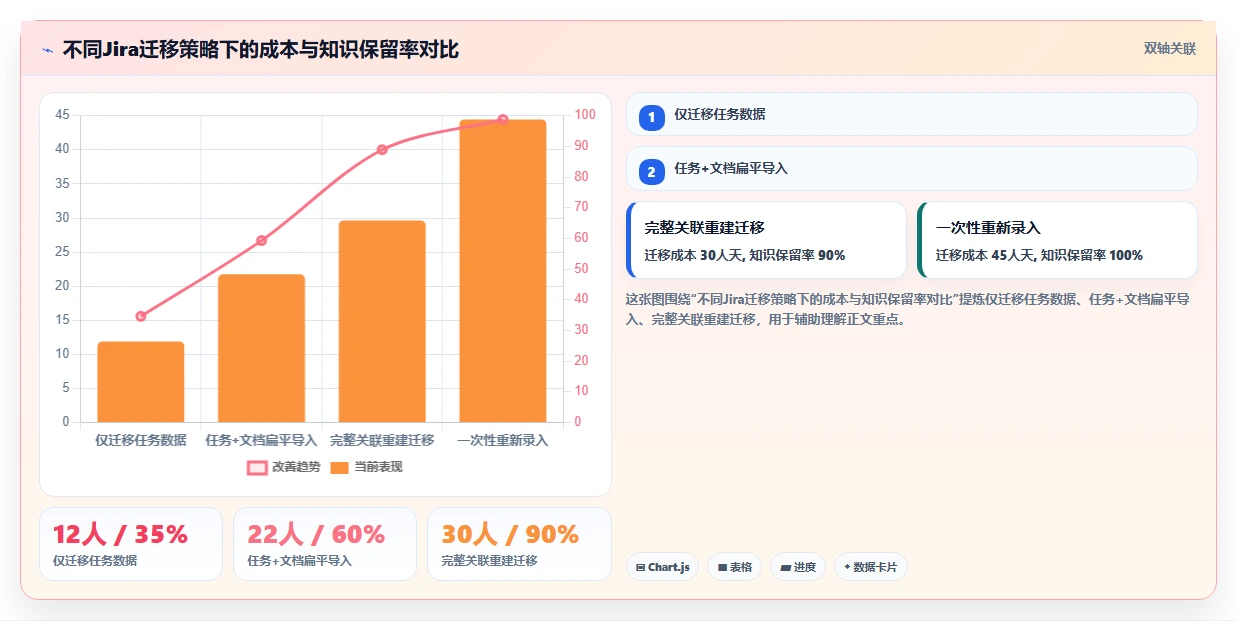Click the trend line point above 任务+文档扁平导入
This screenshot has height=621, width=1237.
[x=261, y=240]
